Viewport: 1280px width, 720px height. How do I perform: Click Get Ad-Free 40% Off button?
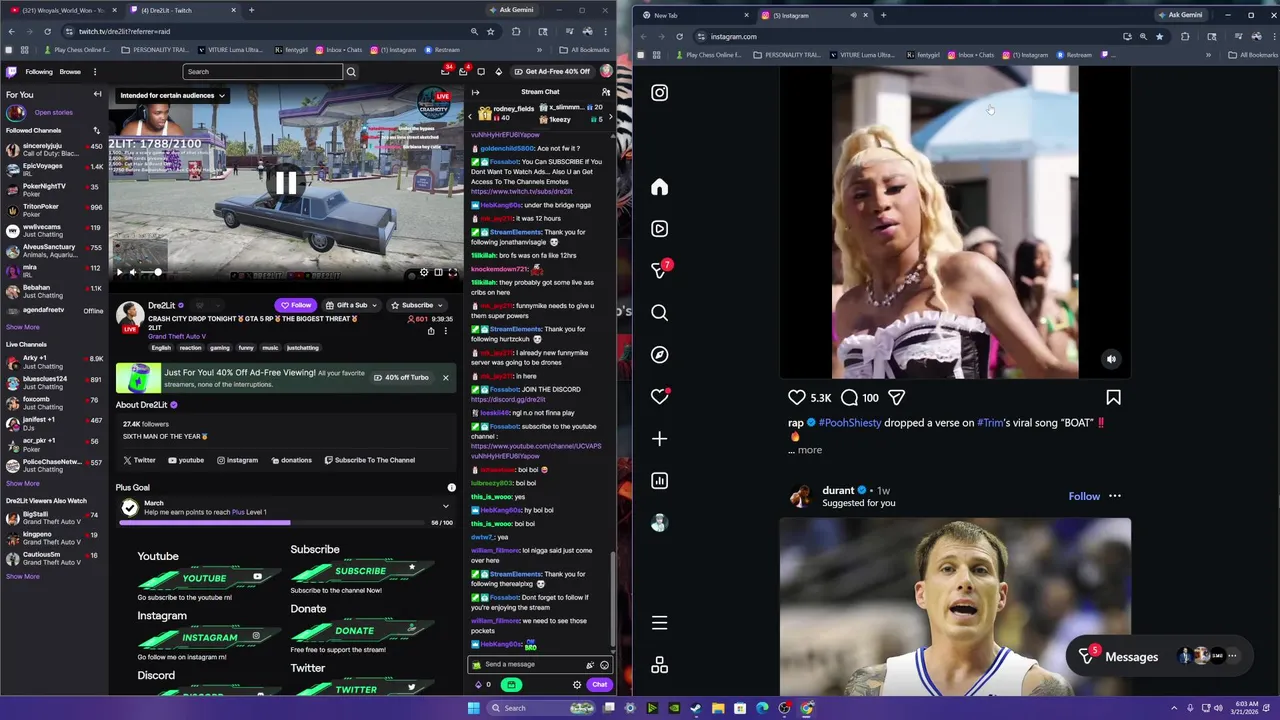click(x=552, y=71)
